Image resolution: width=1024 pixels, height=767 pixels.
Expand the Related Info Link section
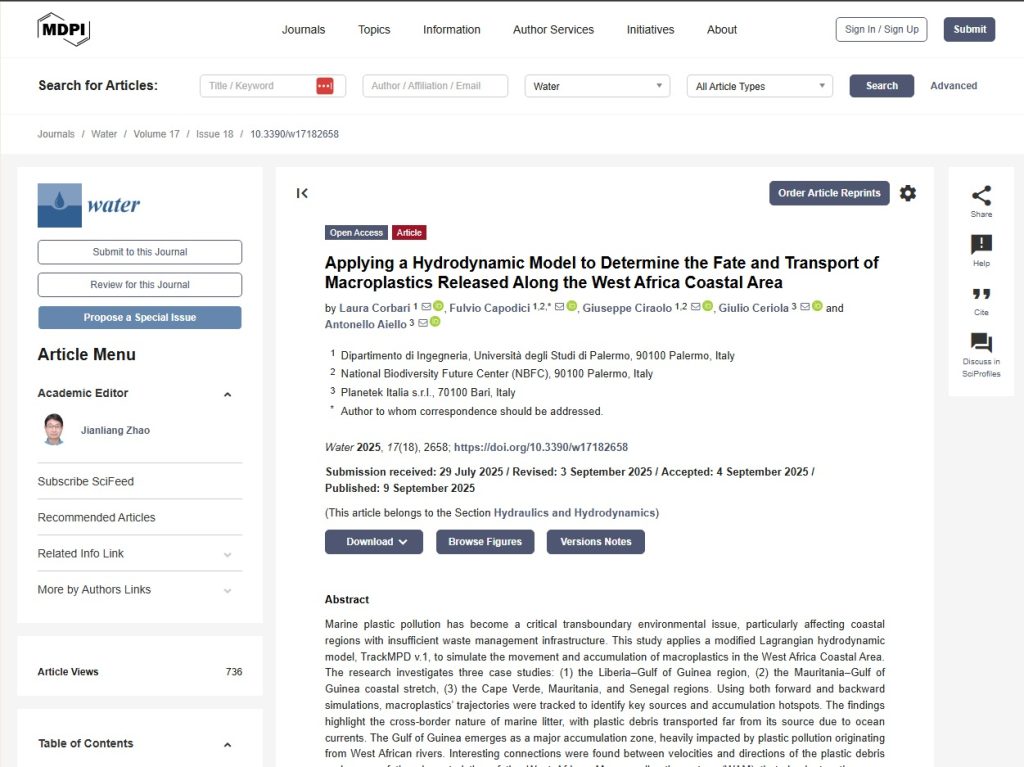click(x=227, y=553)
